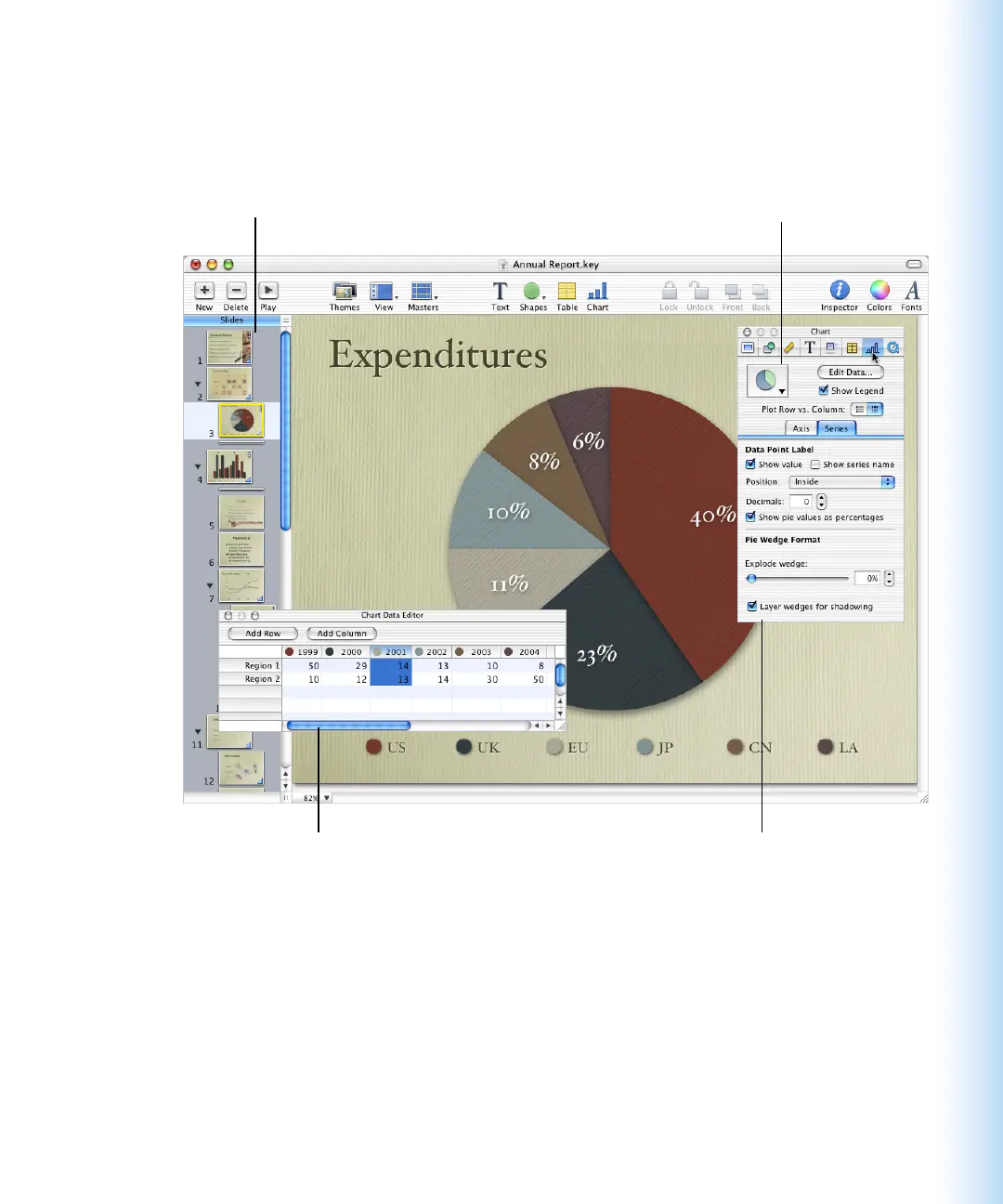Click the Chart toolbar icon
Screen dimensions: 1003x1204
click(x=597, y=292)
